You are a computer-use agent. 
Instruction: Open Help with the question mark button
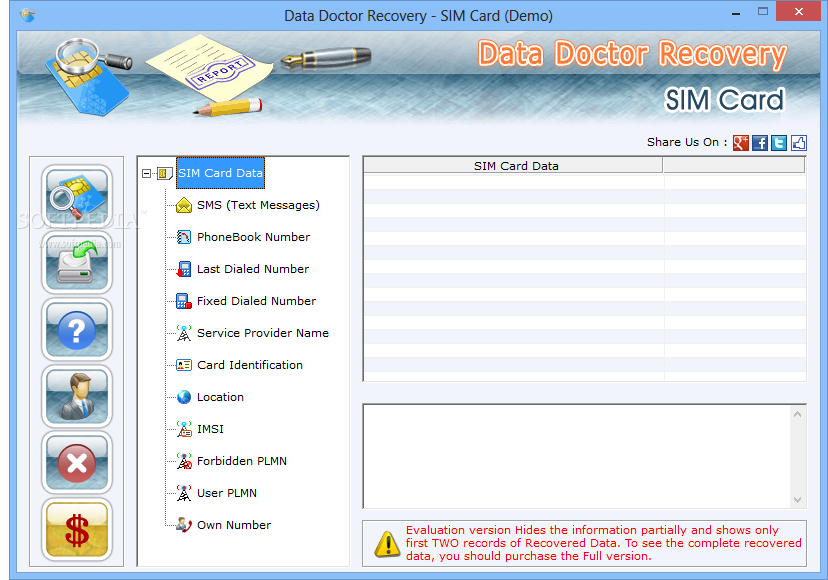click(x=77, y=330)
